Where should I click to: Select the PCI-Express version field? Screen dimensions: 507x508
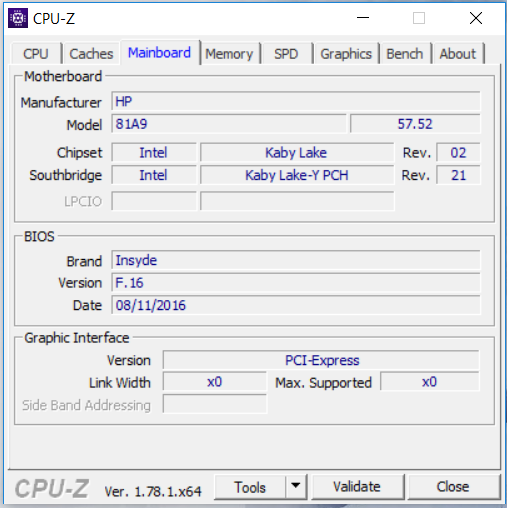(321, 360)
